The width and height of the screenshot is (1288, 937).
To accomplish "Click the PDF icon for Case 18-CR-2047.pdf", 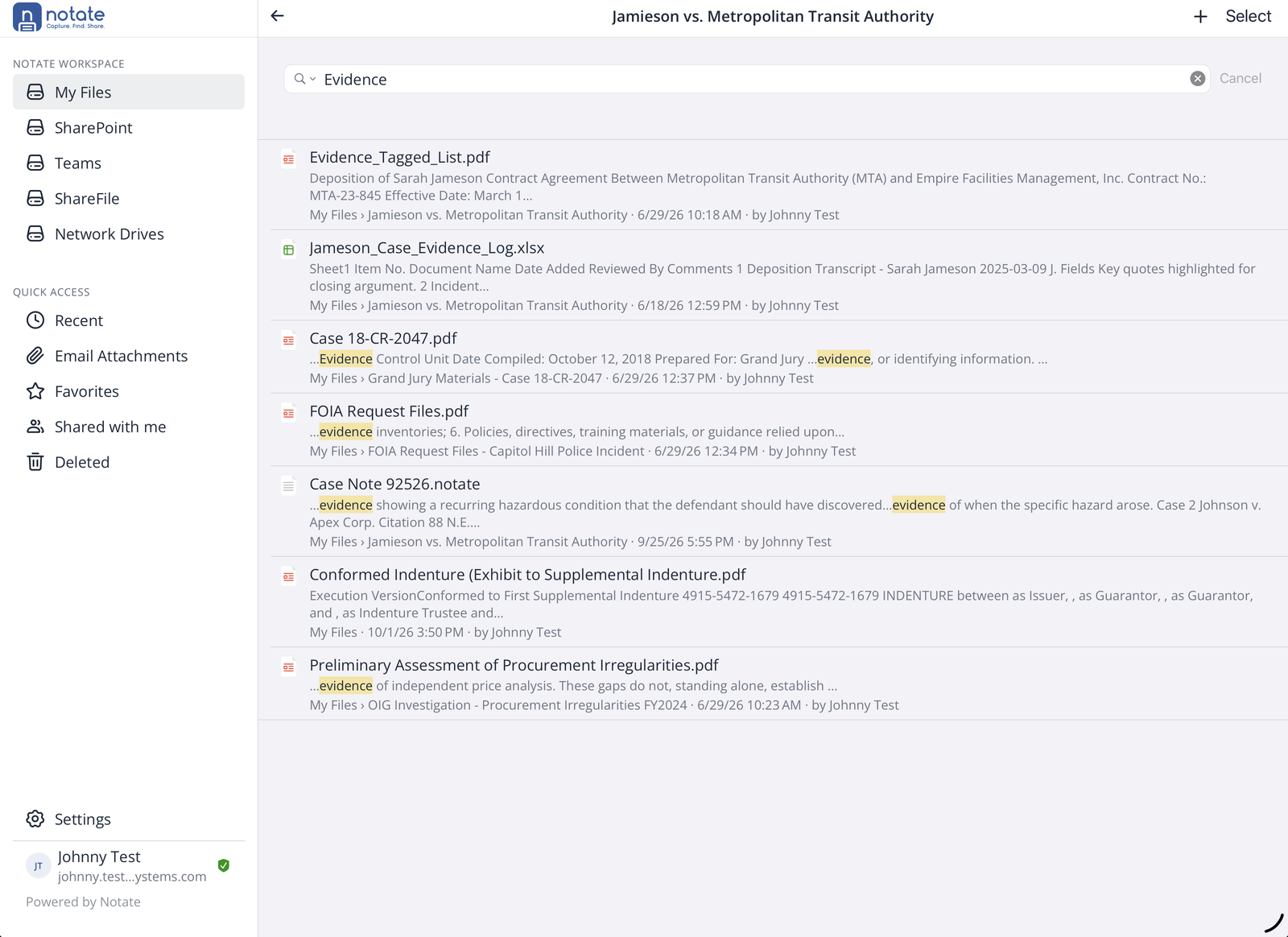I will coord(288,341).
